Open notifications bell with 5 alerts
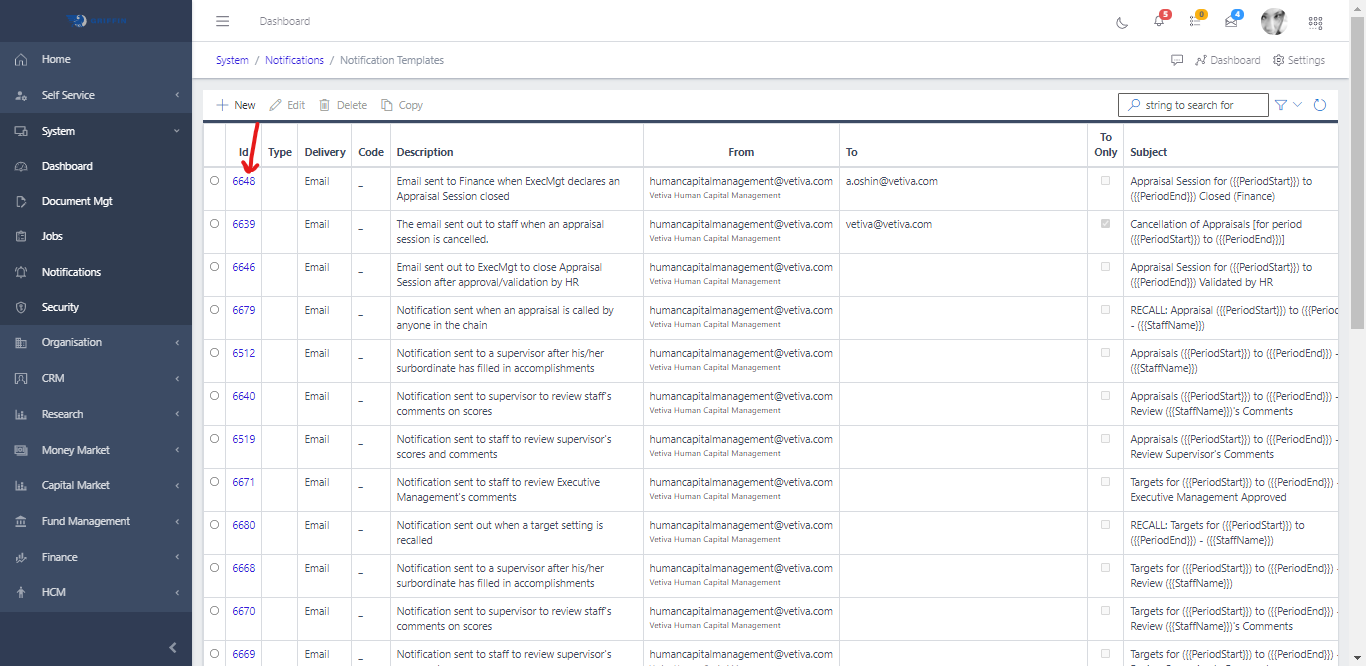Viewport: 1366px width, 666px height. point(1158,21)
